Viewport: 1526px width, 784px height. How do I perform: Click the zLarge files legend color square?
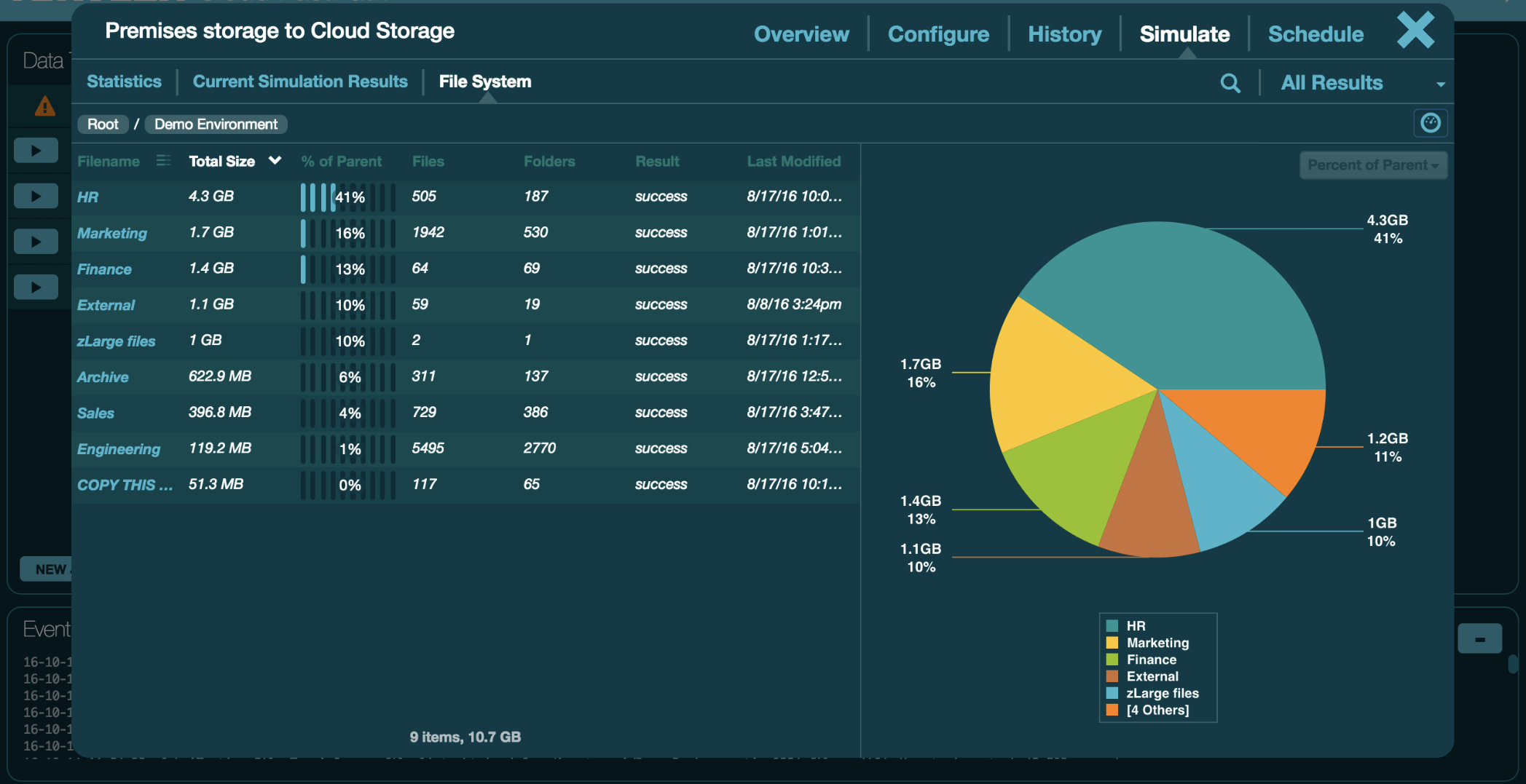tap(1111, 693)
